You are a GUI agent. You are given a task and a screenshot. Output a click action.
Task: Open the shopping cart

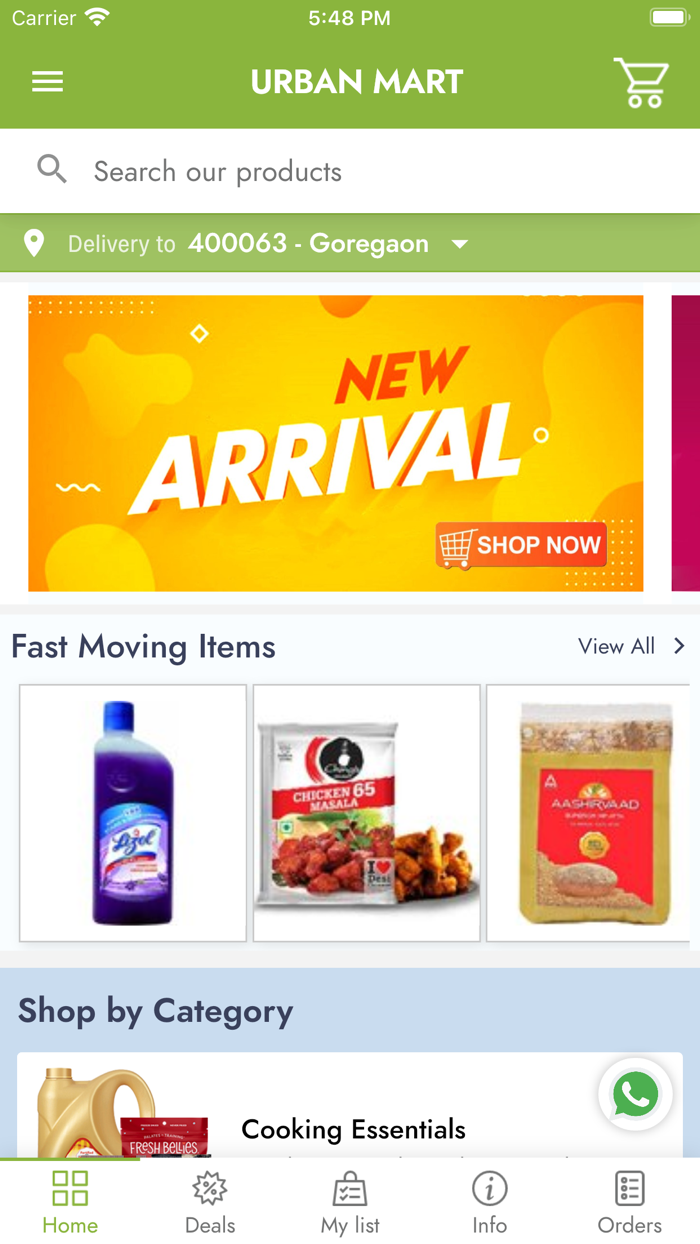tap(641, 82)
